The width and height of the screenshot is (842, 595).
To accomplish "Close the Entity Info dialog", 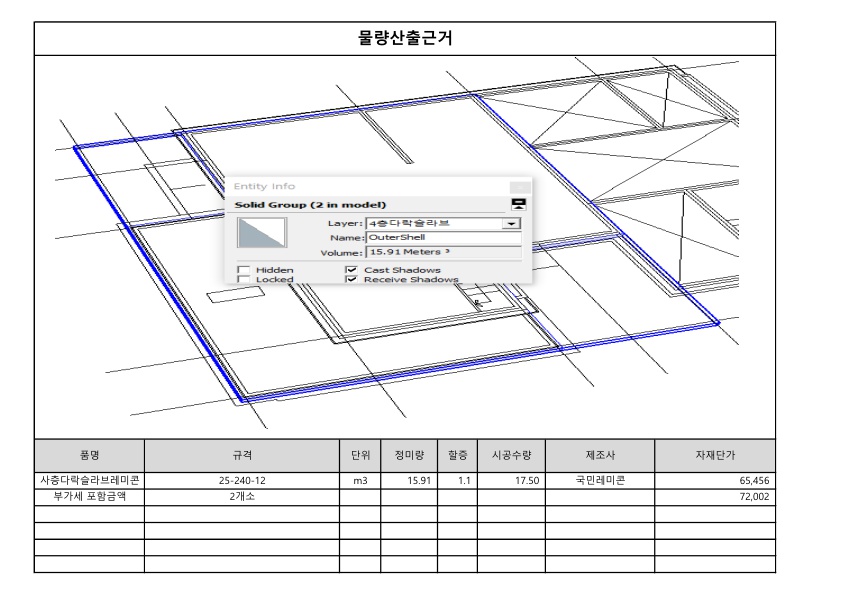I will pyautogui.click(x=519, y=187).
